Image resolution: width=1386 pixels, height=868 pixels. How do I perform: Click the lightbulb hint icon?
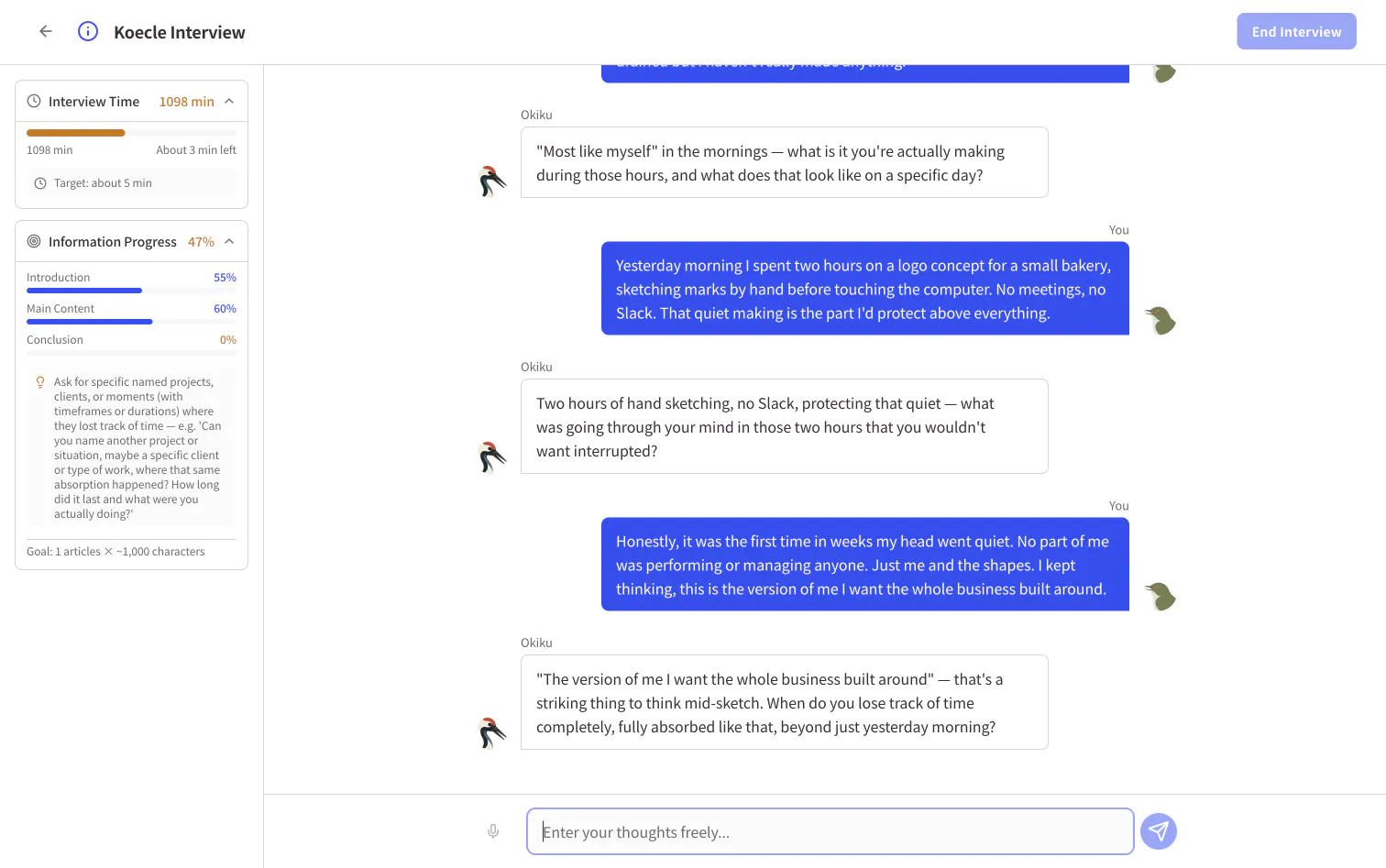(40, 382)
